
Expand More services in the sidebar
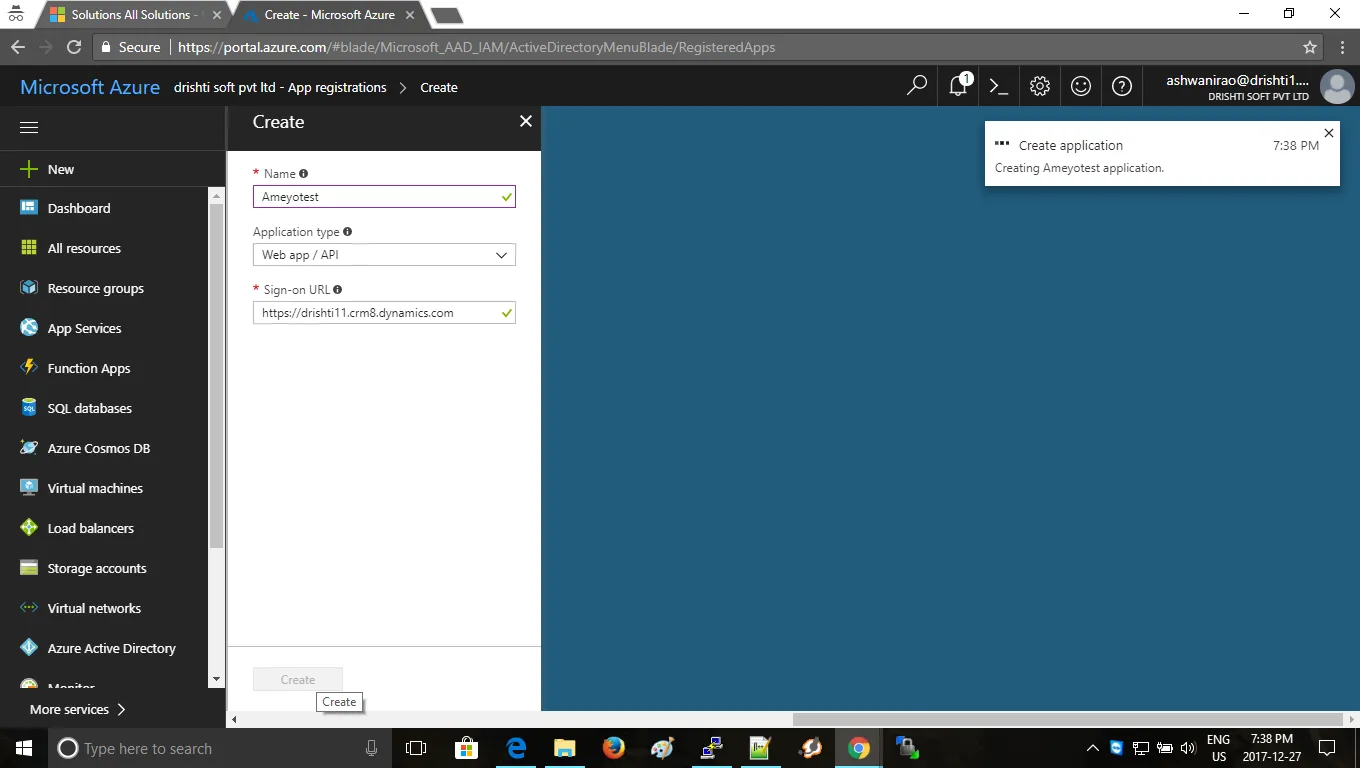click(78, 709)
